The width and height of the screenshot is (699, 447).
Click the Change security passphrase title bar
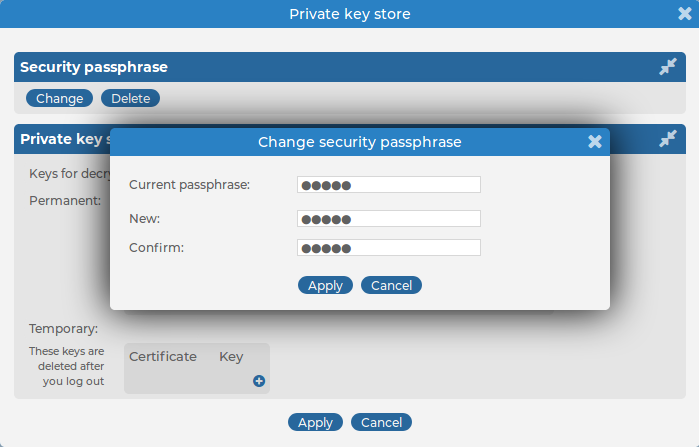pos(359,142)
